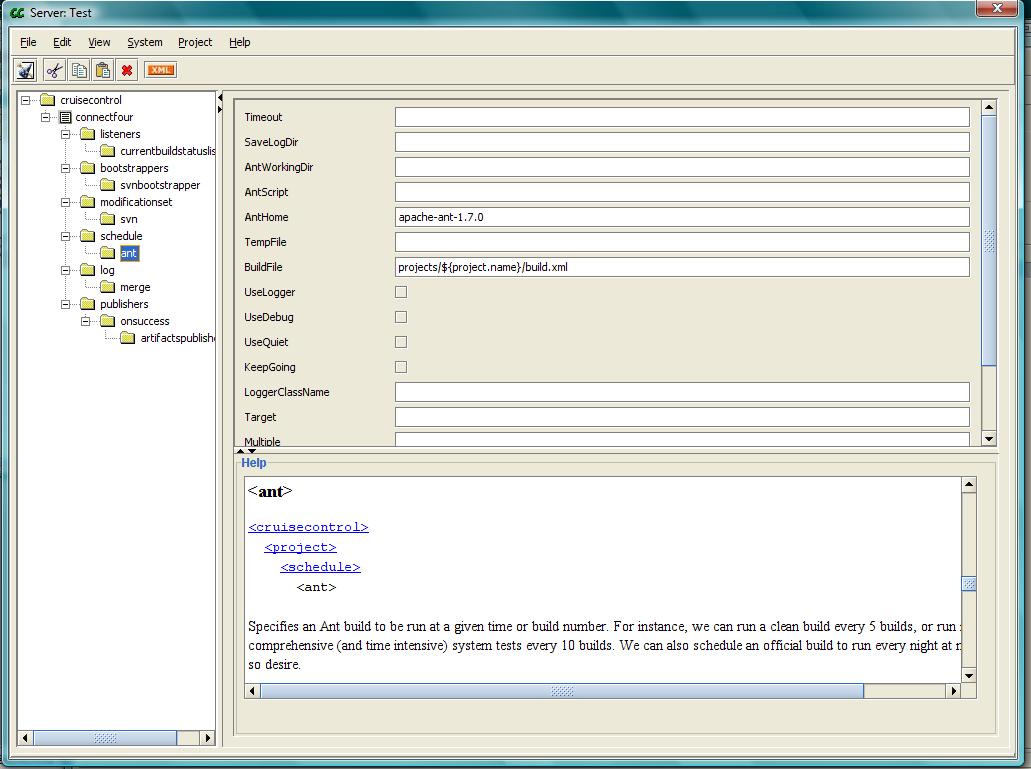
Task: Select the connectfour project icon in tree
Action: pyautogui.click(x=66, y=117)
